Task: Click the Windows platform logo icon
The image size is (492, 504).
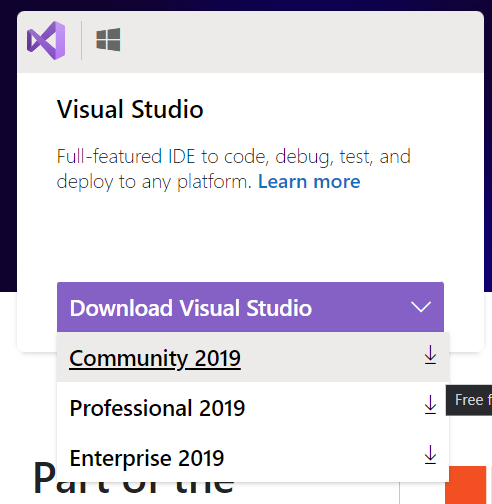Action: (x=108, y=40)
